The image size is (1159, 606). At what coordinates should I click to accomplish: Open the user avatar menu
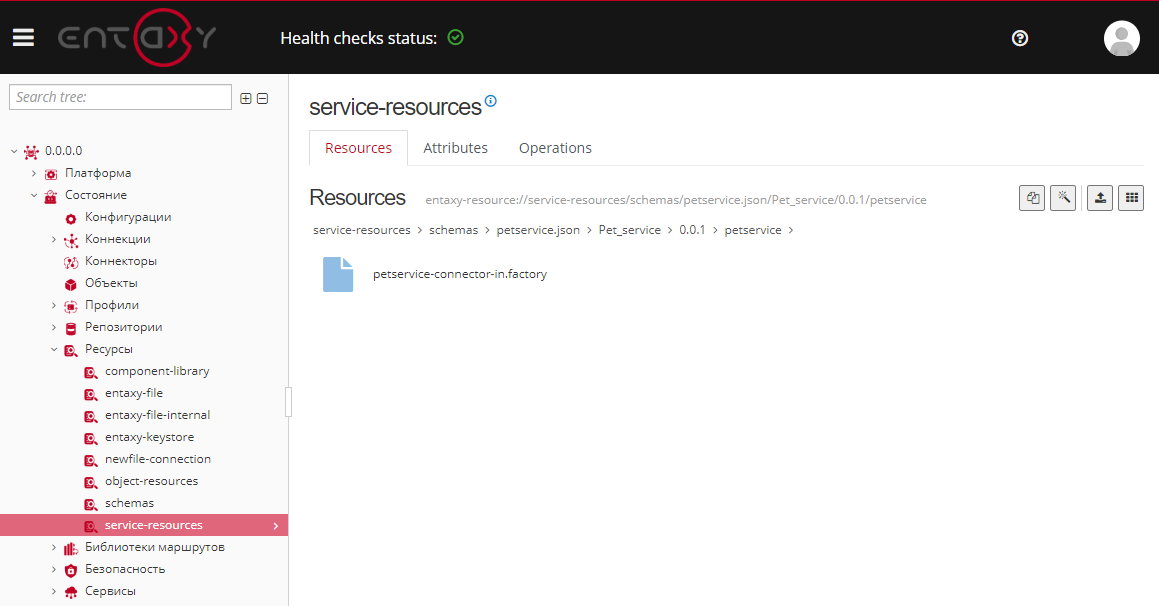(x=1121, y=38)
